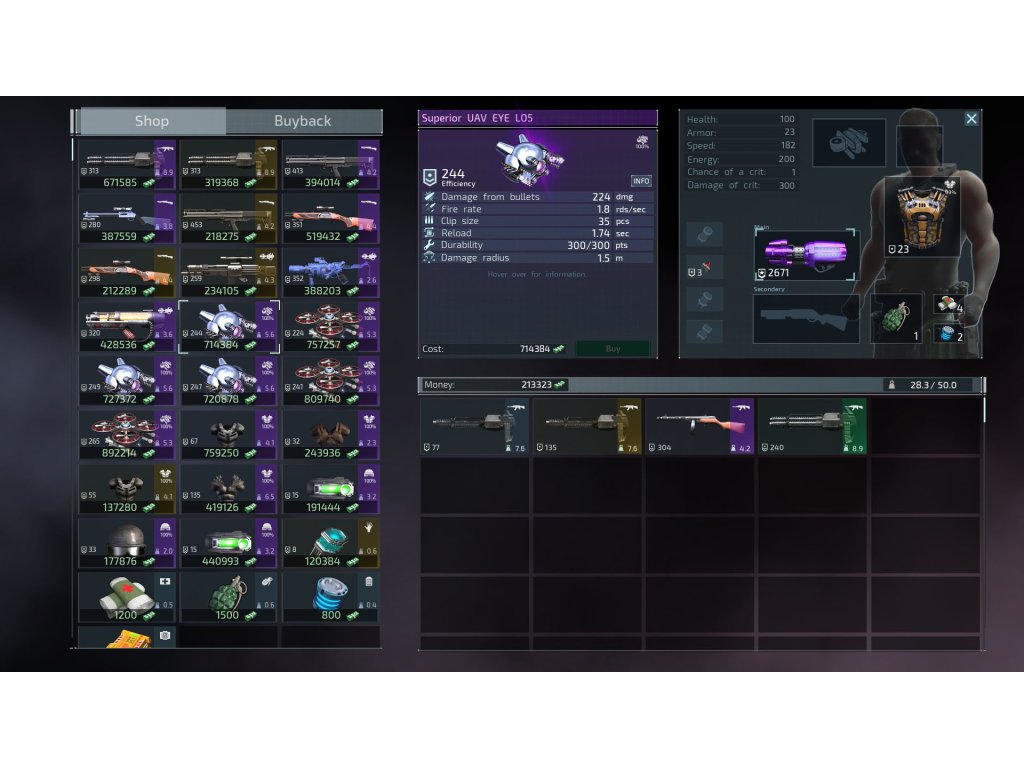Select the helmet priced 177876
This screenshot has width=1024, height=768.
pos(127,543)
